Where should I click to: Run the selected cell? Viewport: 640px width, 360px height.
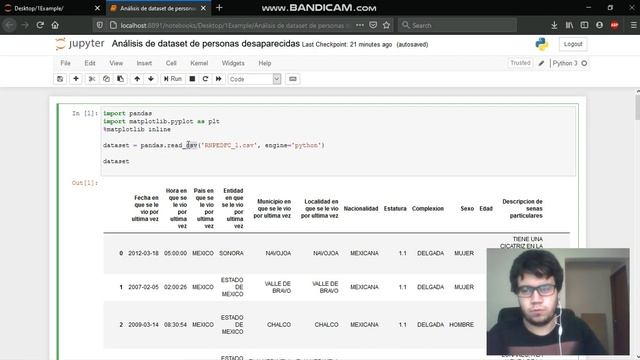[173, 79]
